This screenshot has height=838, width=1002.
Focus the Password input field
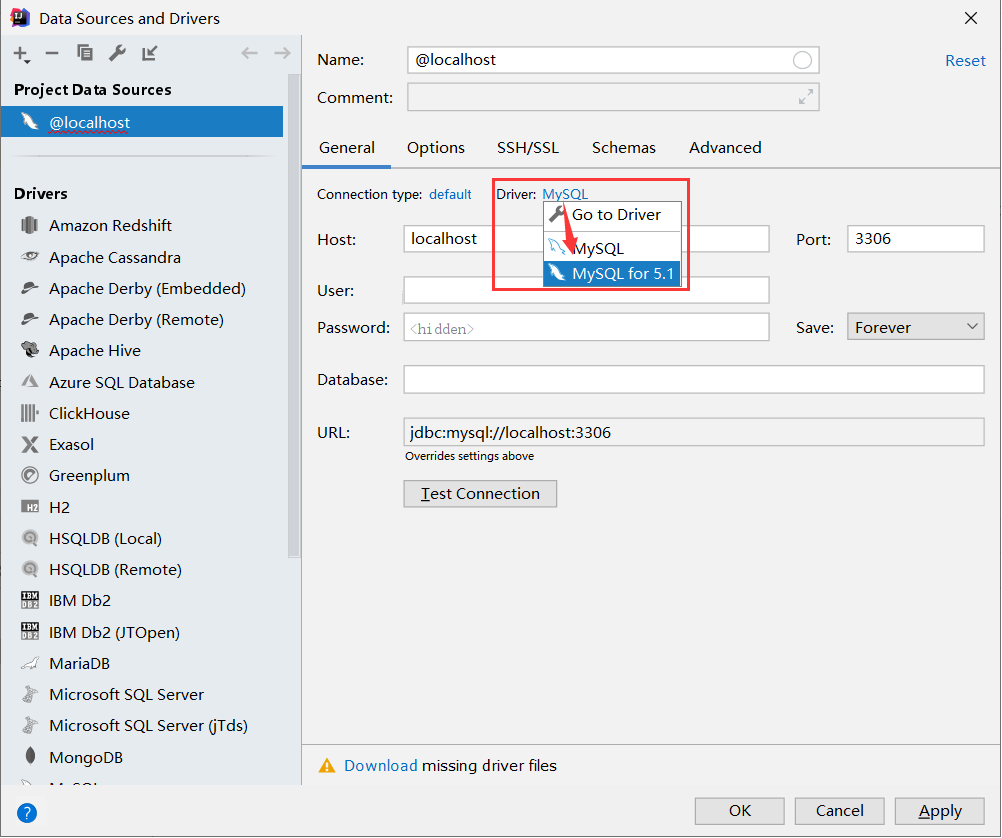click(x=586, y=327)
